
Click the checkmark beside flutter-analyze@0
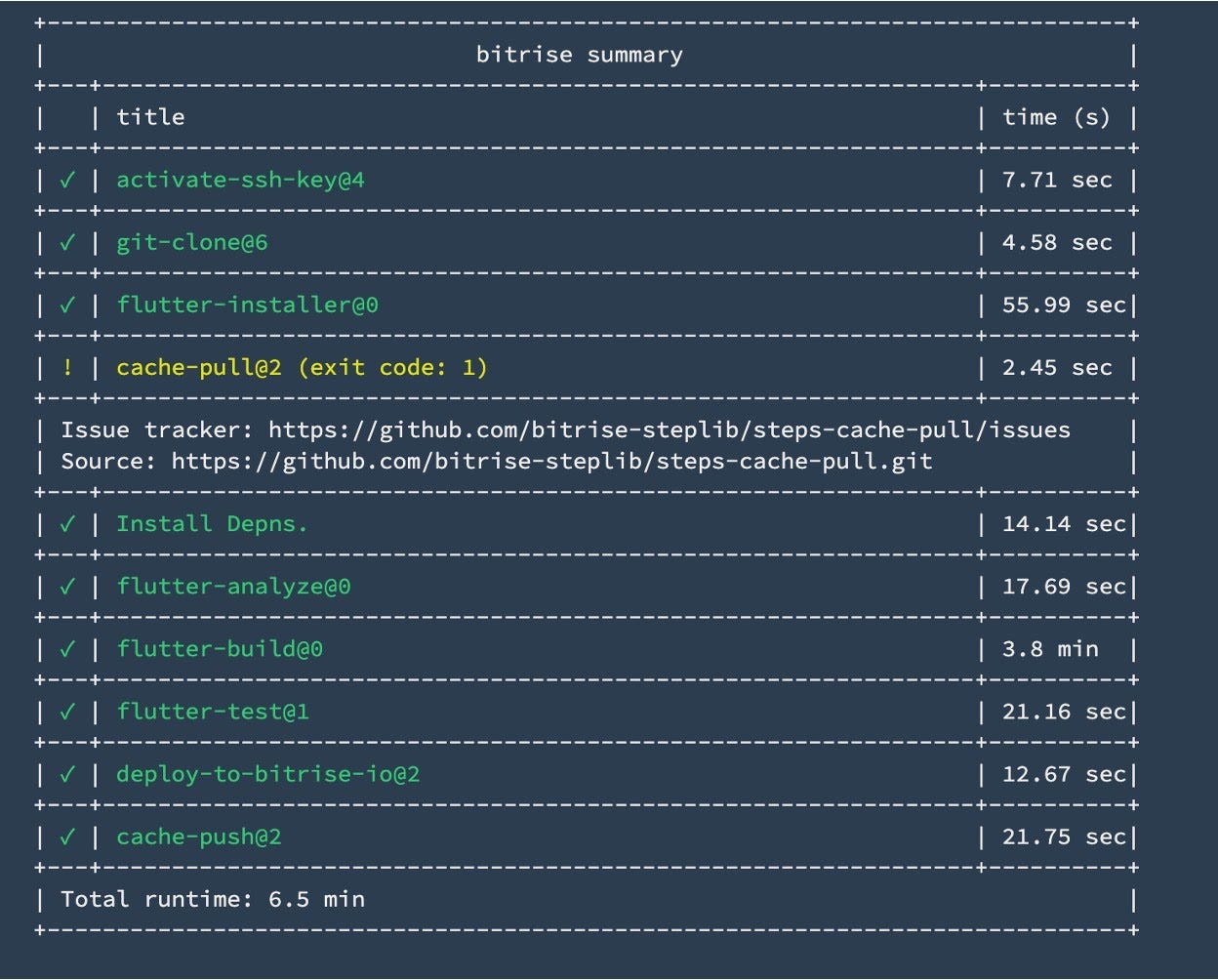(x=67, y=587)
